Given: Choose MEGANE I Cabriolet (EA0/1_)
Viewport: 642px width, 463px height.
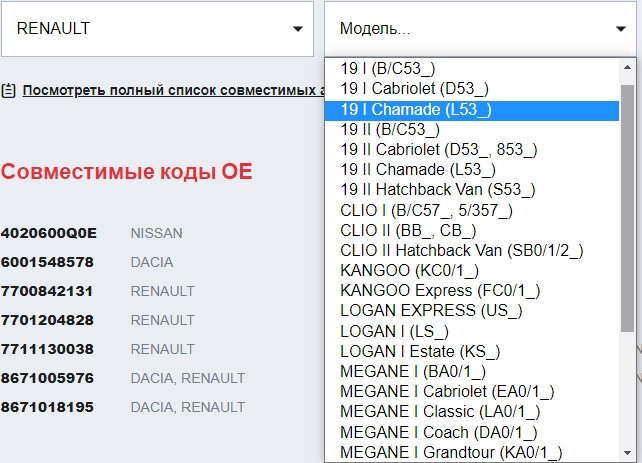Looking at the screenshot, I should tap(447, 391).
